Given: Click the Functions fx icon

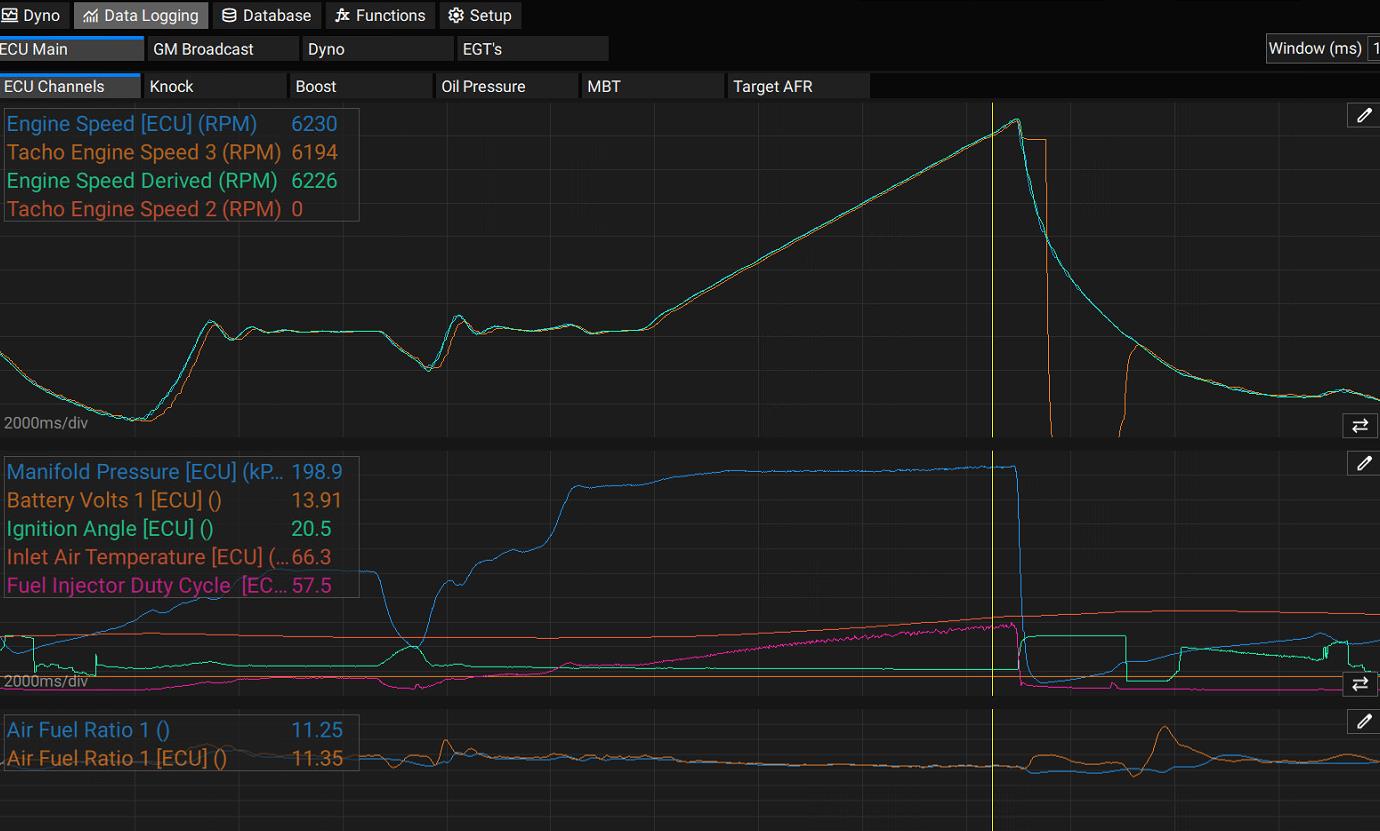Looking at the screenshot, I should pos(342,15).
